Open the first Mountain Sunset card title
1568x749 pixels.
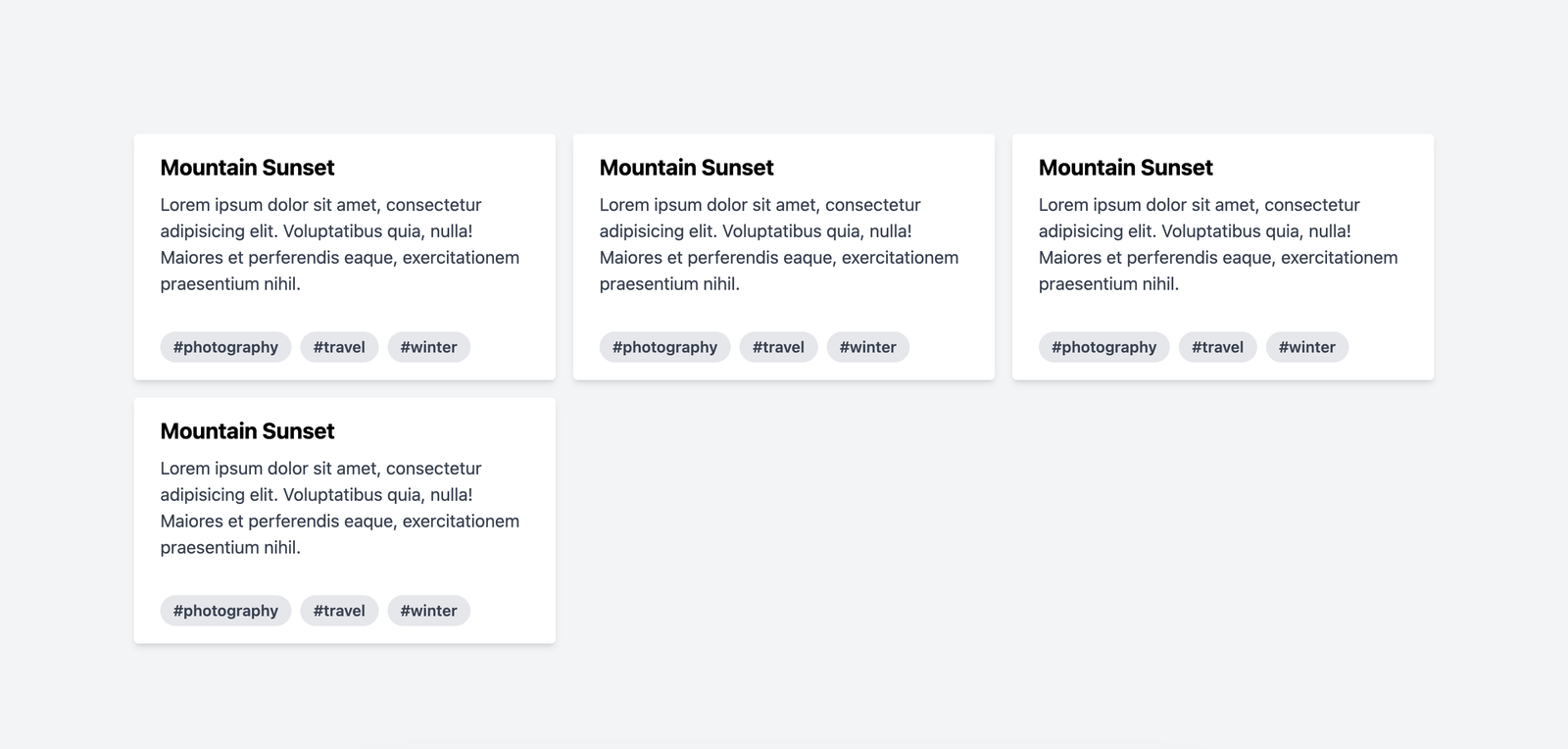[x=247, y=168]
